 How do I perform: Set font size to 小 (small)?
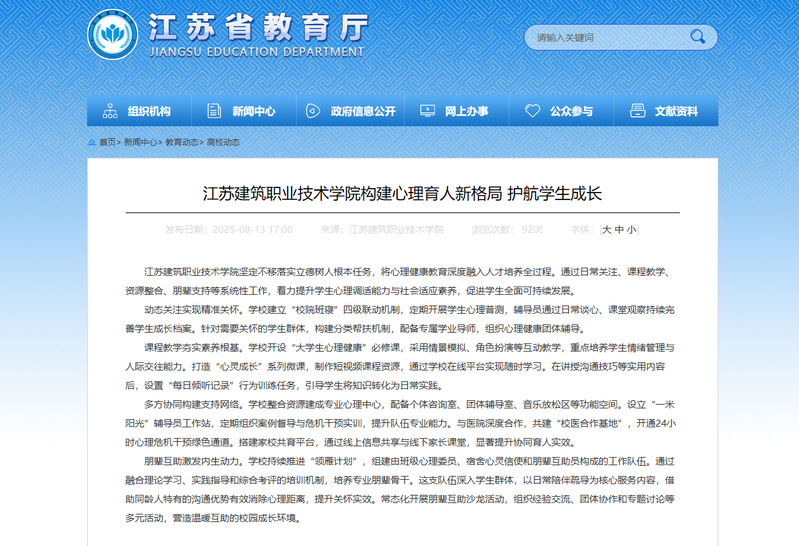click(630, 230)
